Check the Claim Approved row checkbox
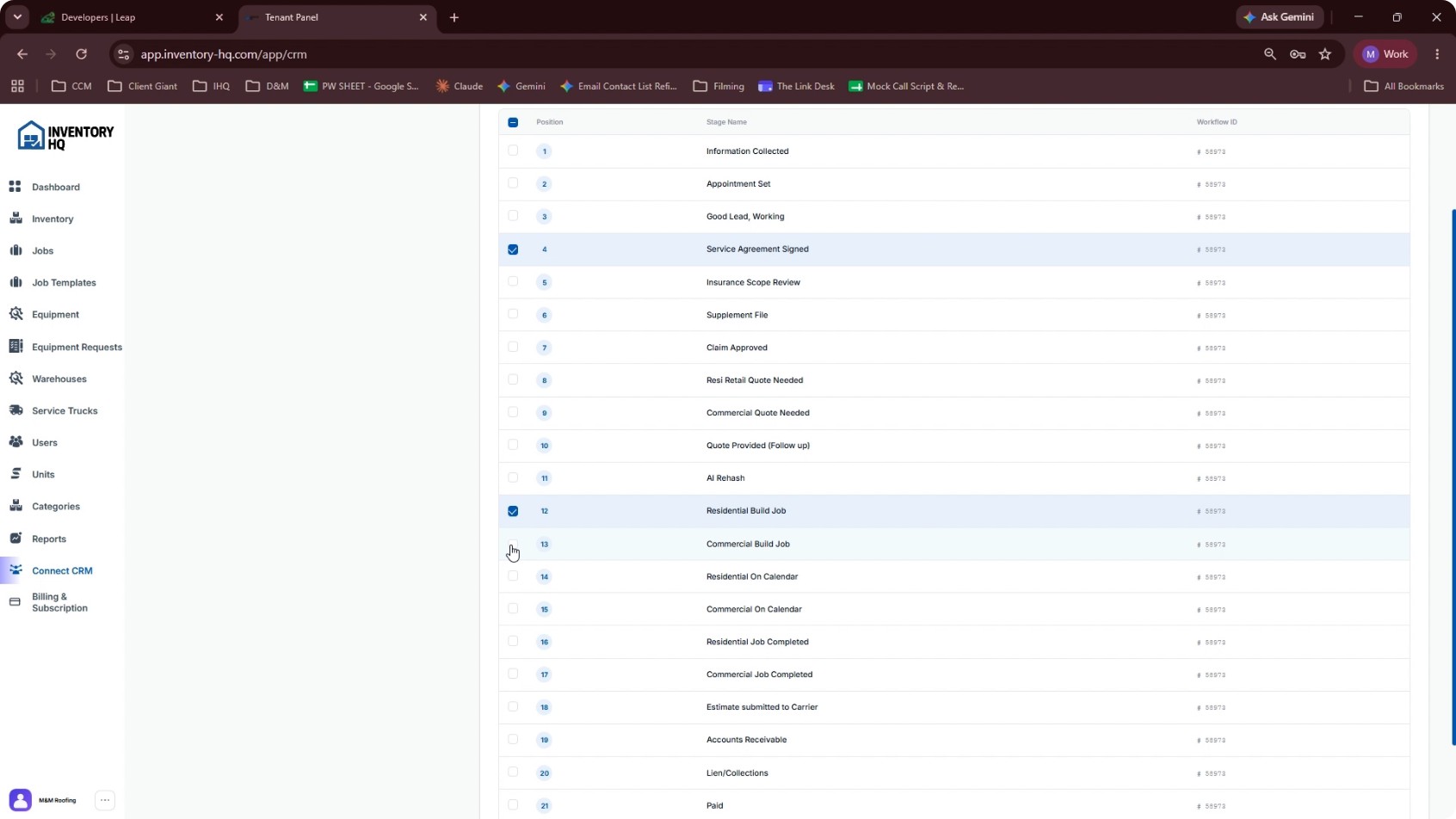1456x819 pixels. [513, 347]
